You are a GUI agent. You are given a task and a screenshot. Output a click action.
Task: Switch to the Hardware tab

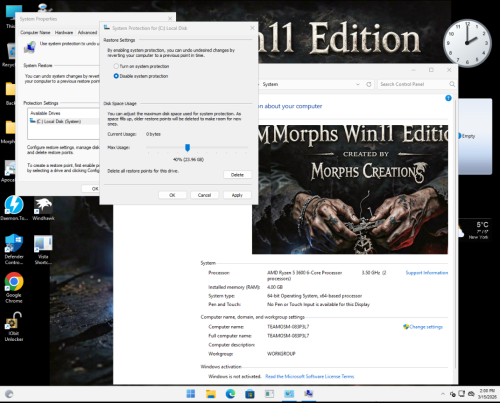[x=64, y=32]
